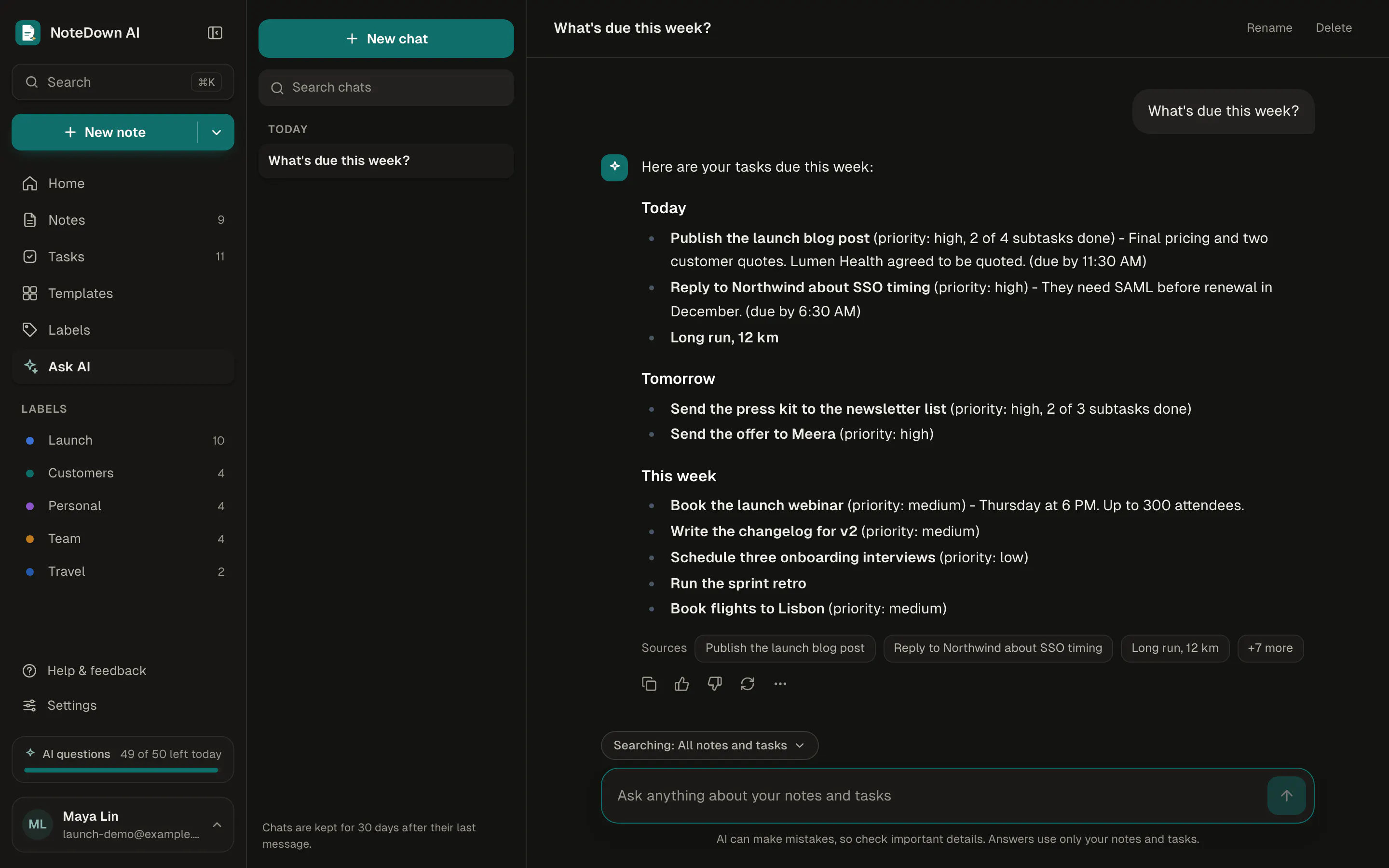This screenshot has height=868, width=1389.
Task: Open source chip Reply to Northwind about SSO timing
Action: (997, 648)
